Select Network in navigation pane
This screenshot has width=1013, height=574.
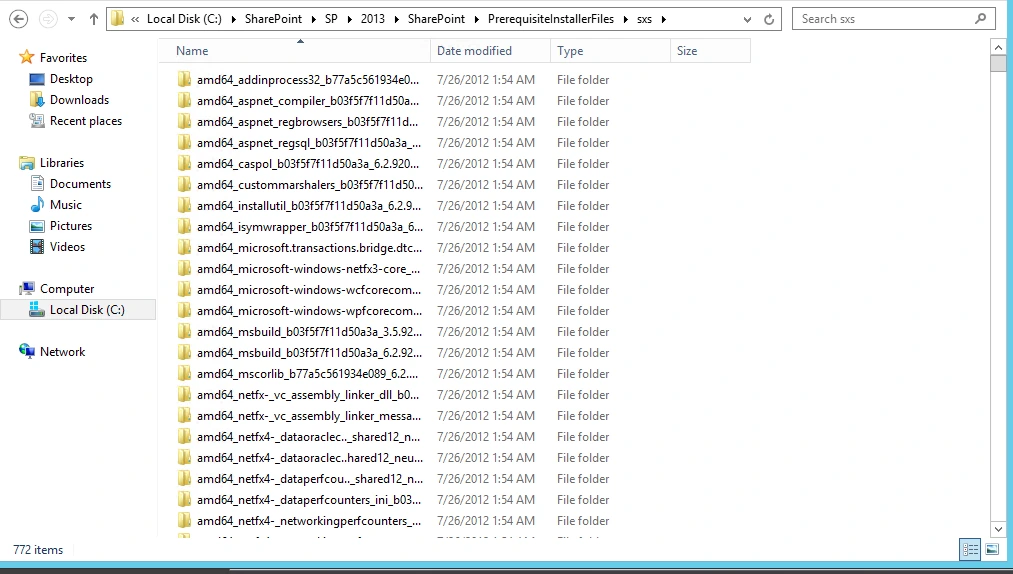coord(63,352)
